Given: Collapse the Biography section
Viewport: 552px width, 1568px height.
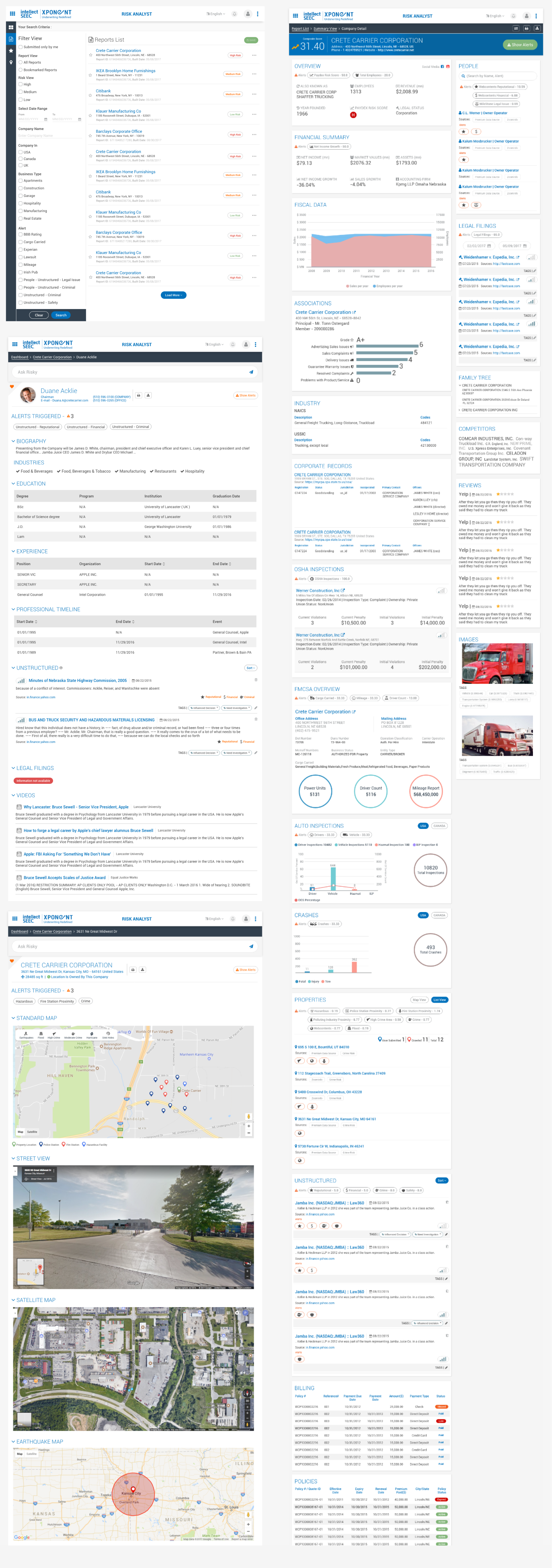Looking at the screenshot, I should [x=14, y=441].
